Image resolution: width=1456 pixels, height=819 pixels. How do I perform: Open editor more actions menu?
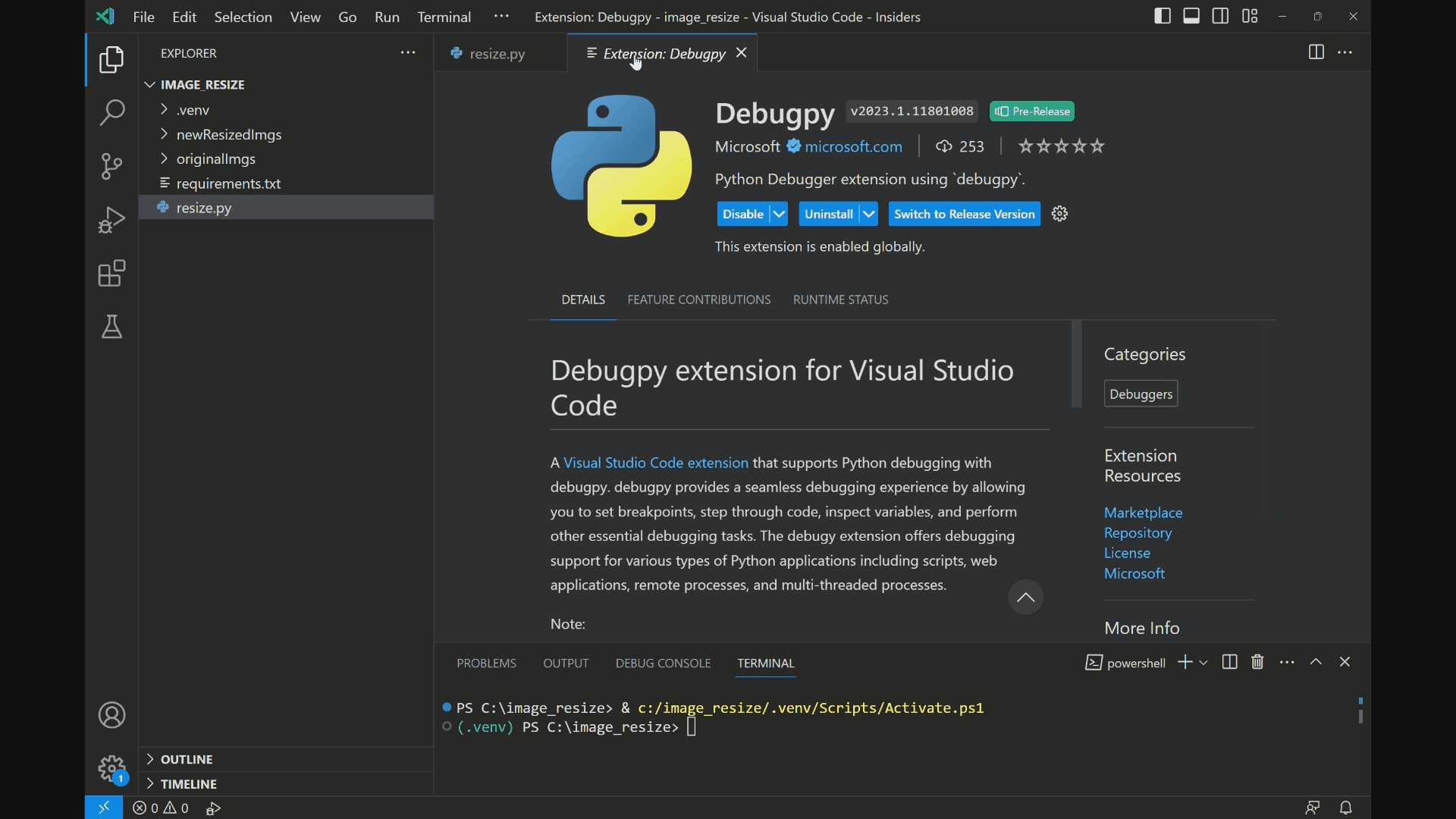pos(1345,52)
